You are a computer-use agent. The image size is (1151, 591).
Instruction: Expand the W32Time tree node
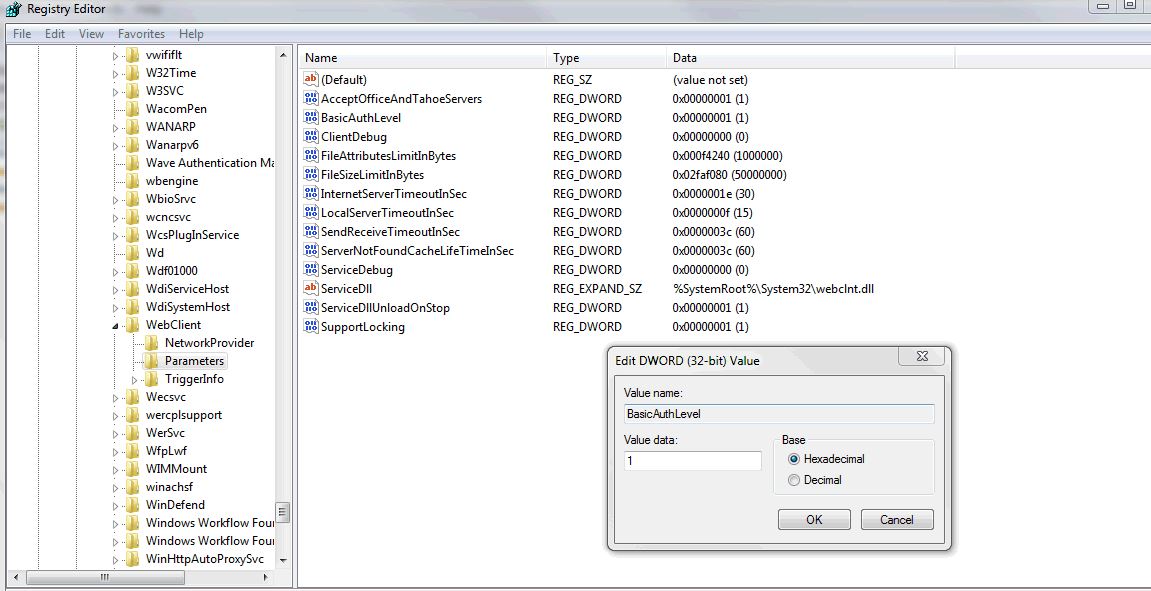(115, 73)
